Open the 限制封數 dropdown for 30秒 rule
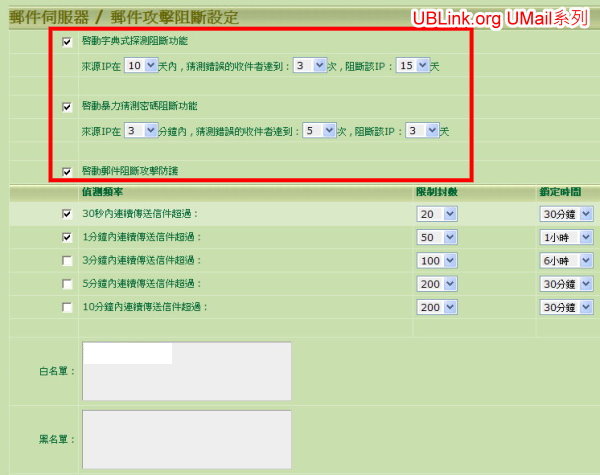 tap(436, 214)
